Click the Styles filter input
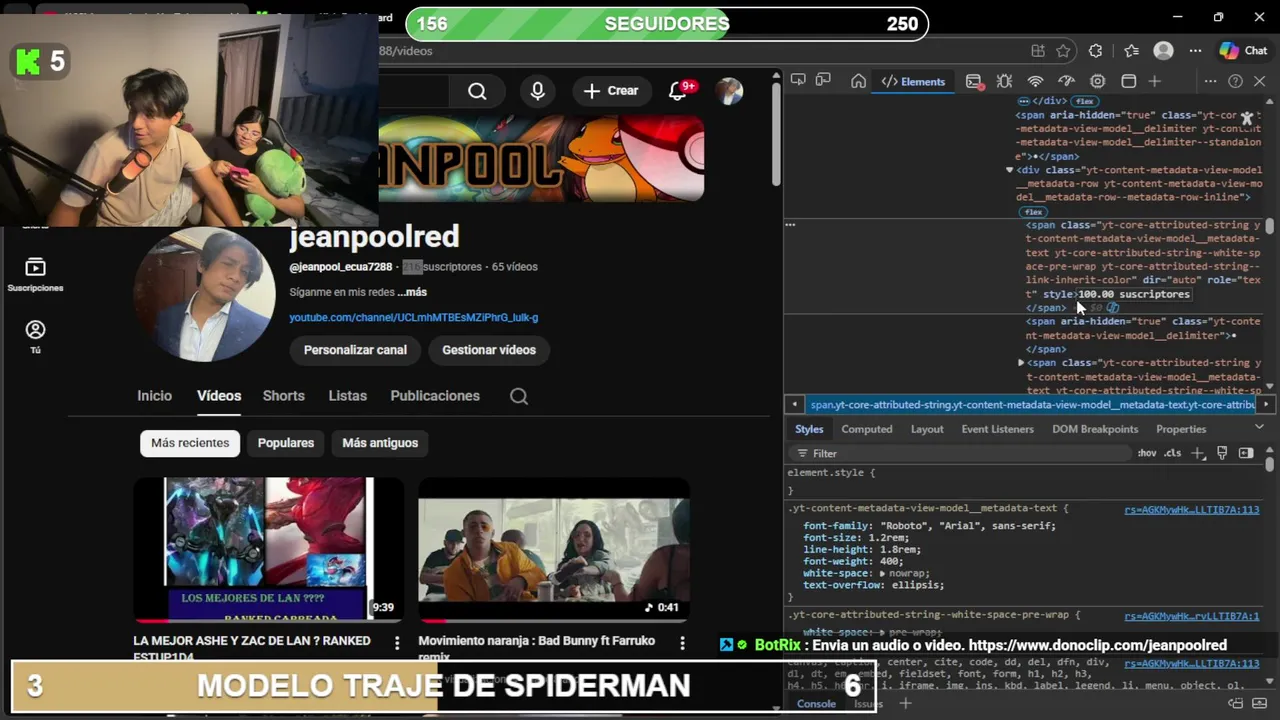The height and width of the screenshot is (720, 1280). coord(960,454)
